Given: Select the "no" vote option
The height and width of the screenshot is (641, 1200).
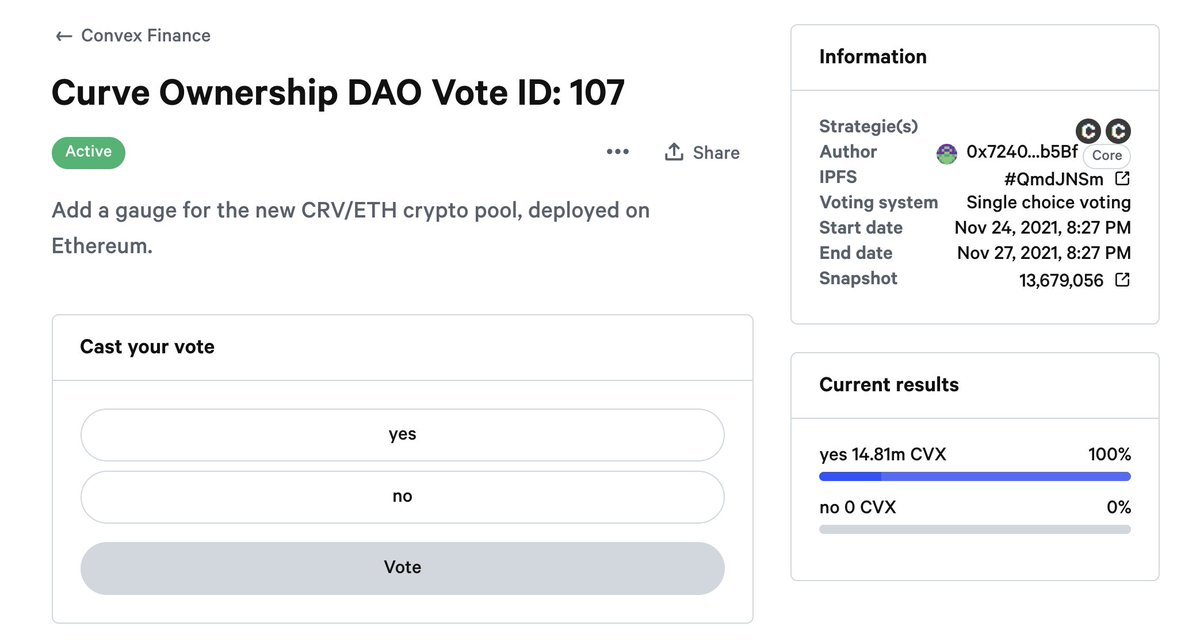Looking at the screenshot, I should tap(402, 496).
